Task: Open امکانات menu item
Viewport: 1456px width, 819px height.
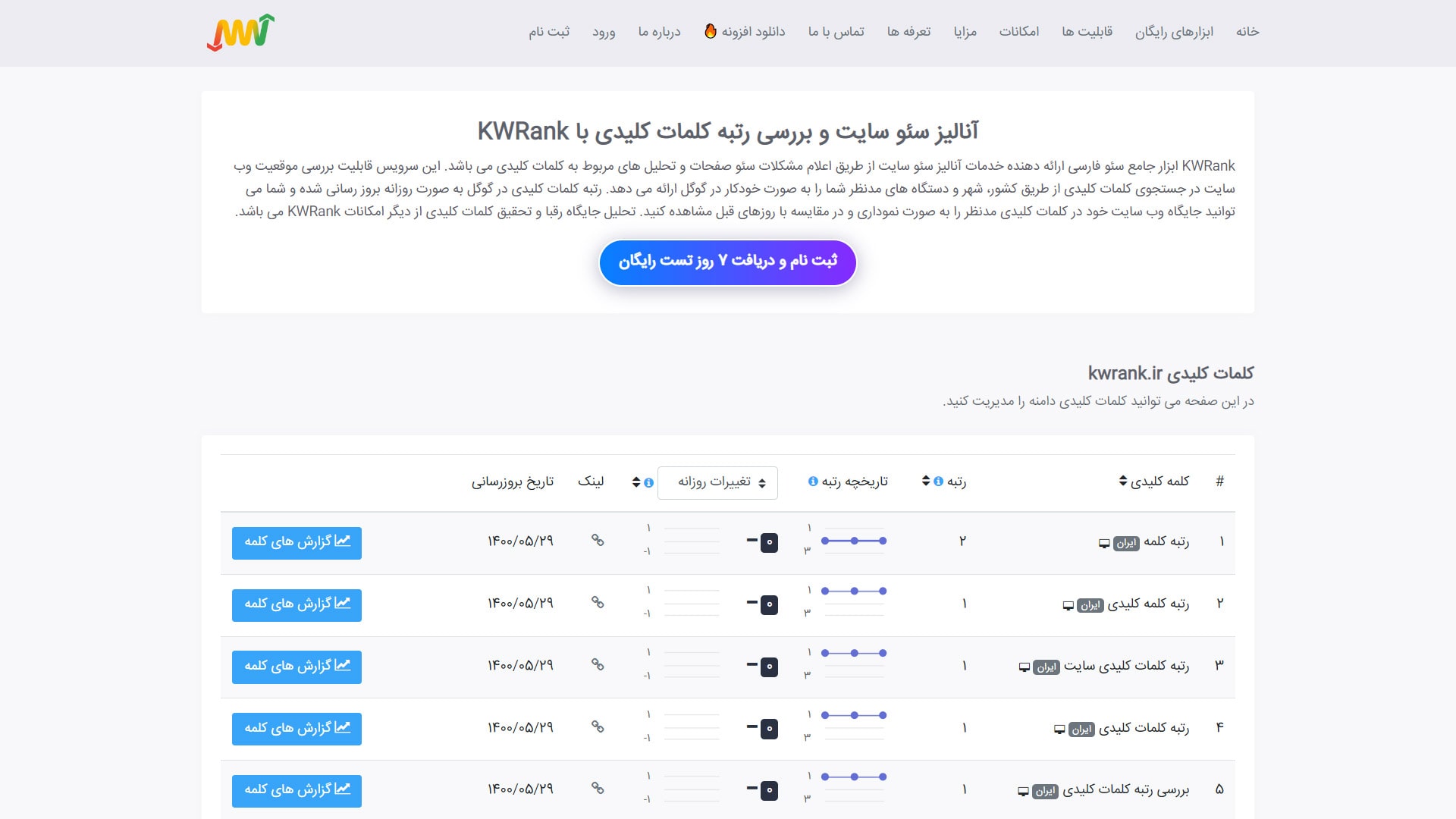Action: click(1019, 31)
